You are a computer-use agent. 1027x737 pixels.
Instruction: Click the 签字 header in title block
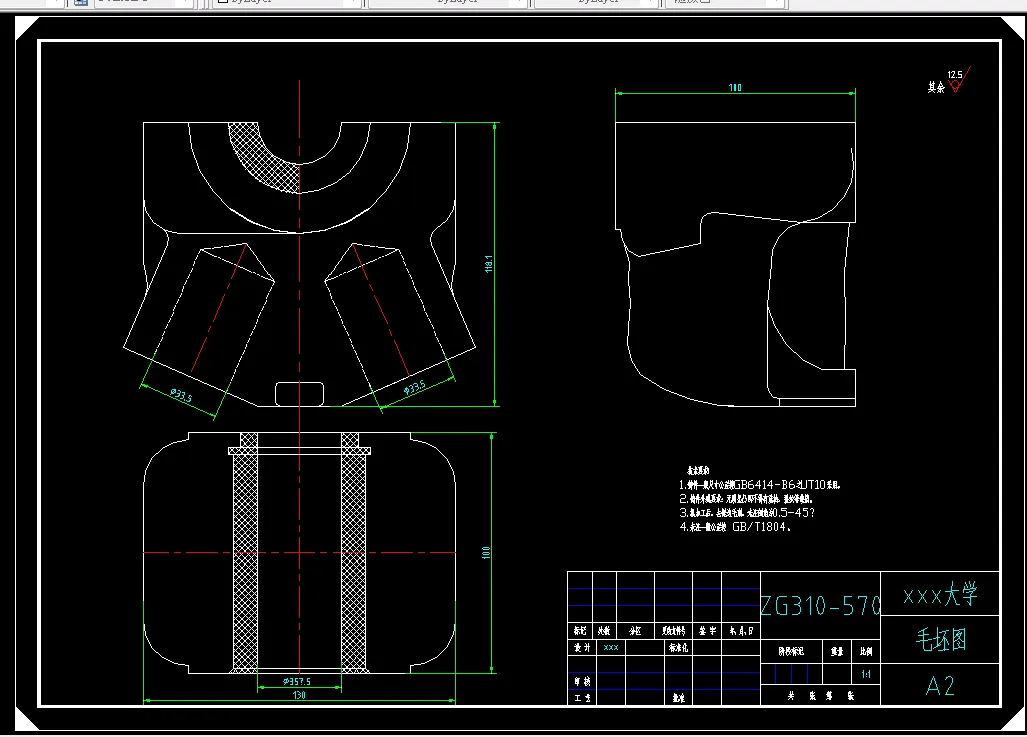[x=707, y=631]
